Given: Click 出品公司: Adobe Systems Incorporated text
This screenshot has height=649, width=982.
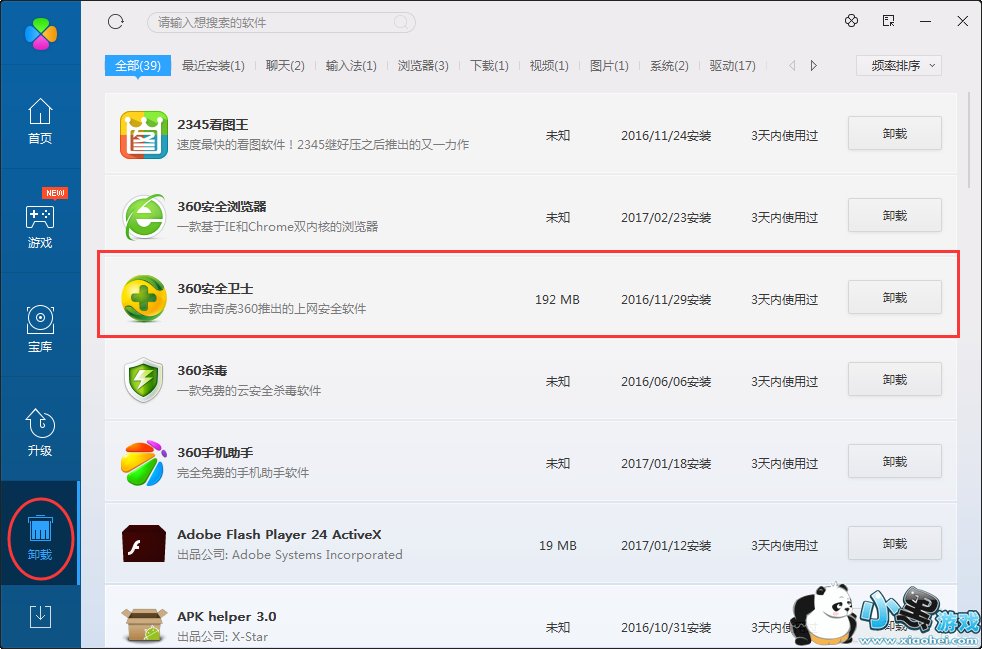Looking at the screenshot, I should click(289, 554).
